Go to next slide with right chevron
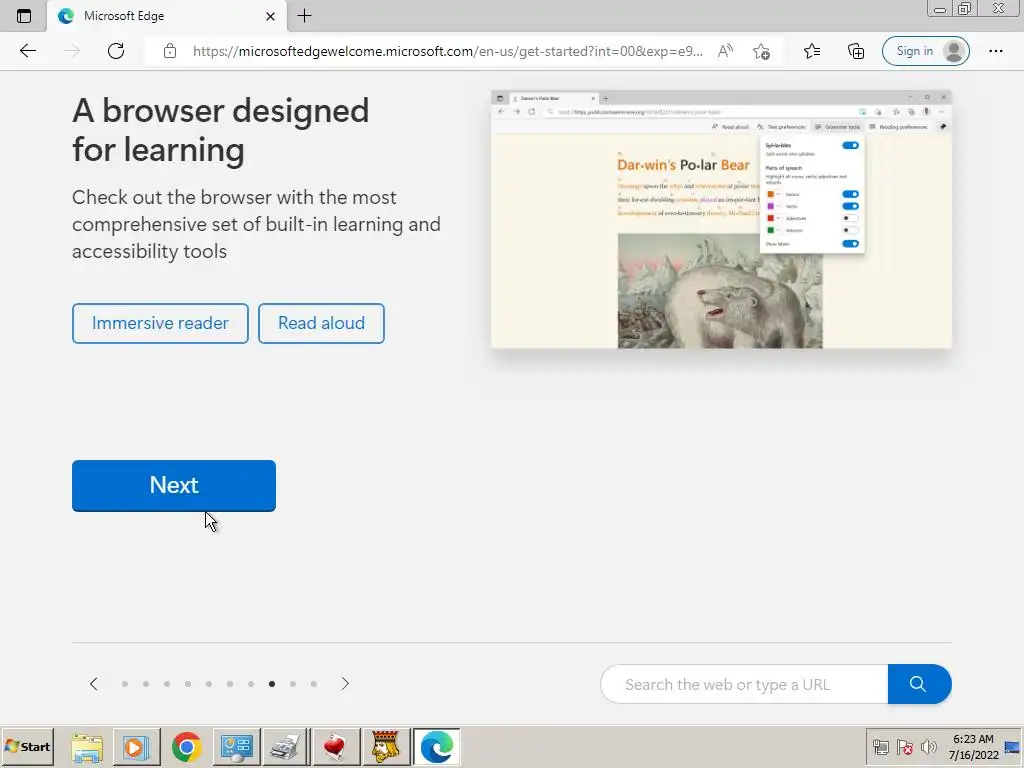 tap(345, 684)
